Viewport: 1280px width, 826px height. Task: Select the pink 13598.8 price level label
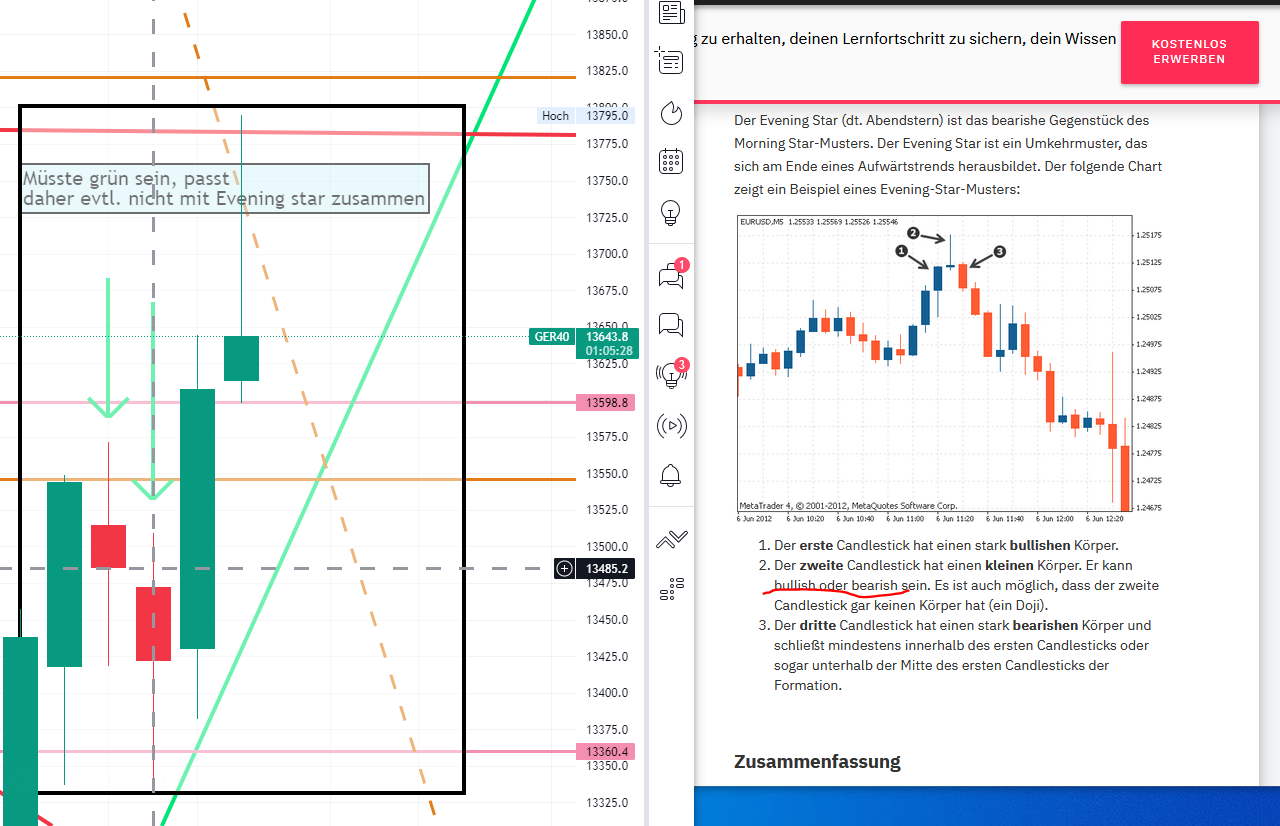[604, 403]
